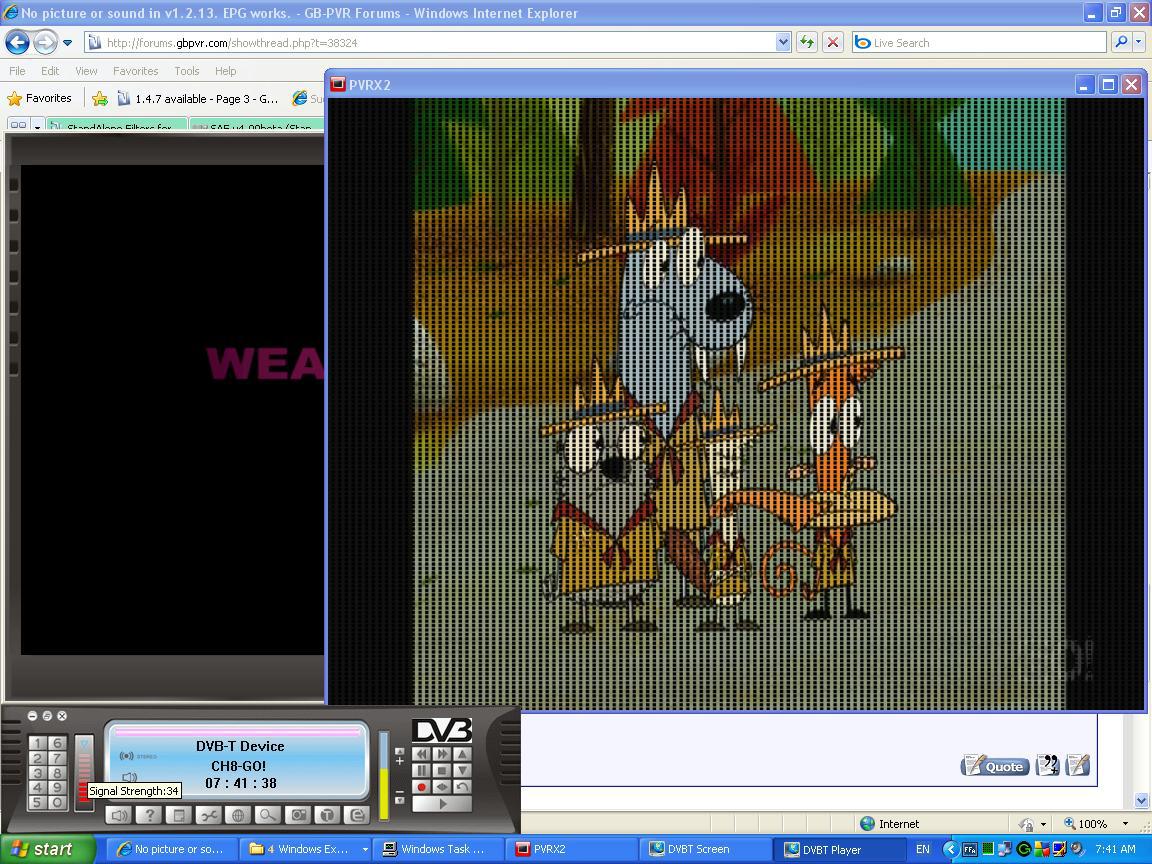
Task: Start channel scan with magnifier button
Action: point(268,815)
